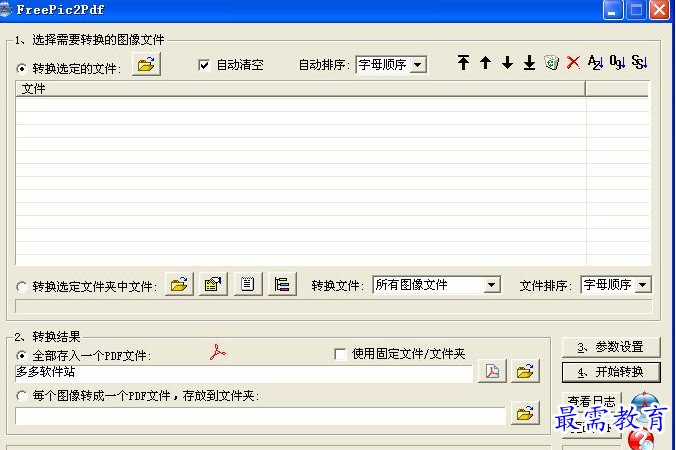
Task: Enable 使用固定文件/文件夹 checkbox
Action: tap(340, 354)
